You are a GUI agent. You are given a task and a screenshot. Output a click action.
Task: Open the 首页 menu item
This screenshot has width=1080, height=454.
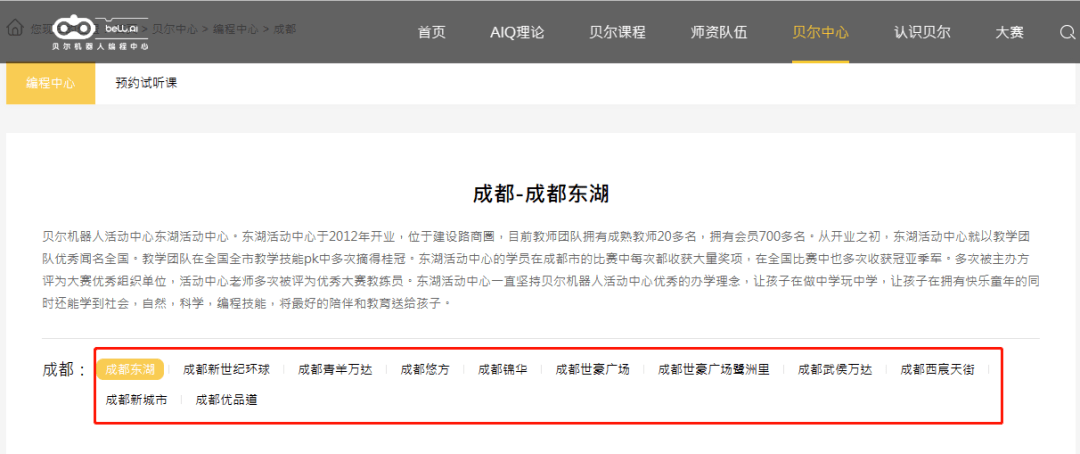432,32
